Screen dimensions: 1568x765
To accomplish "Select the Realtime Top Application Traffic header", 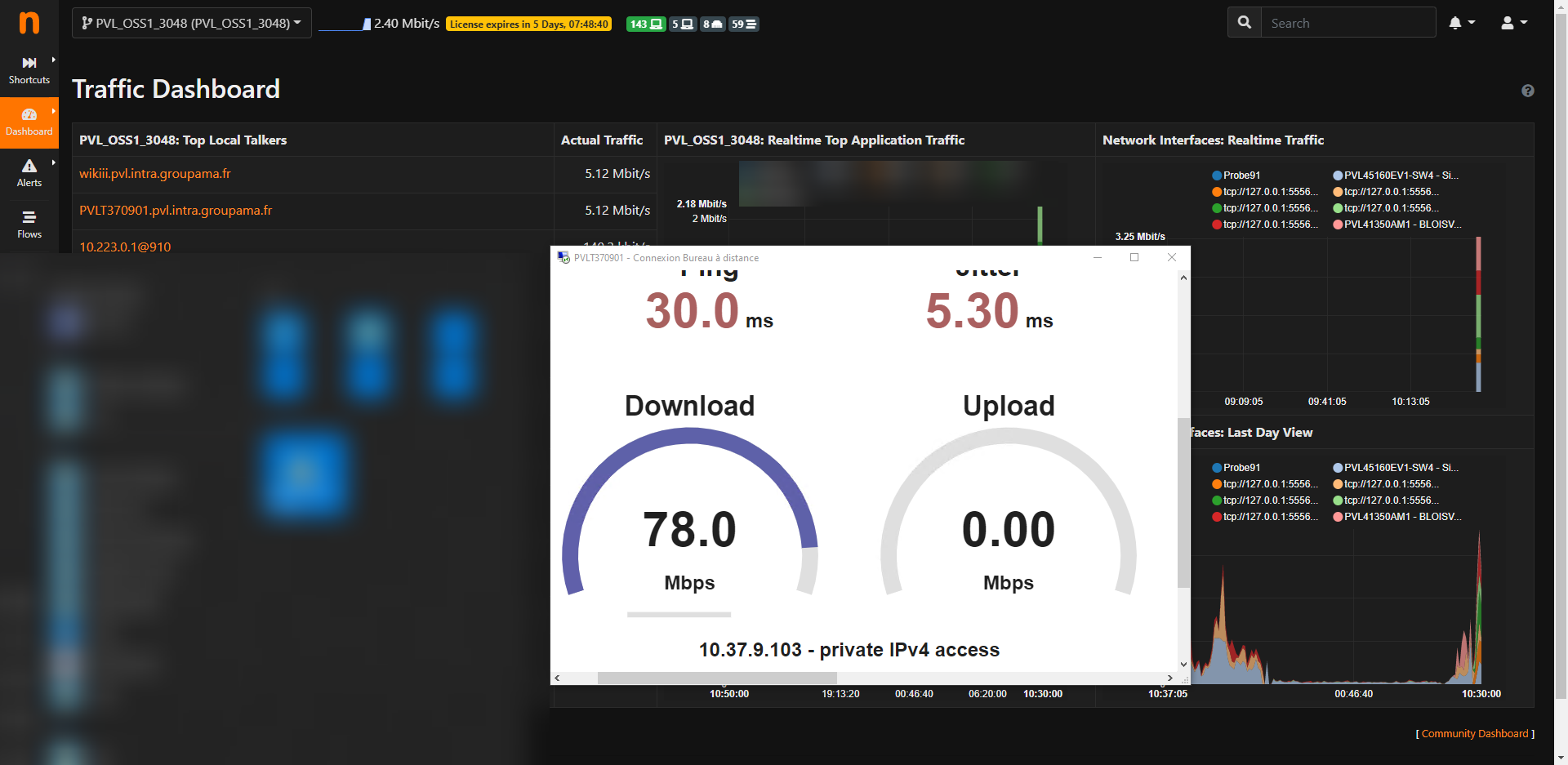I will [813, 140].
